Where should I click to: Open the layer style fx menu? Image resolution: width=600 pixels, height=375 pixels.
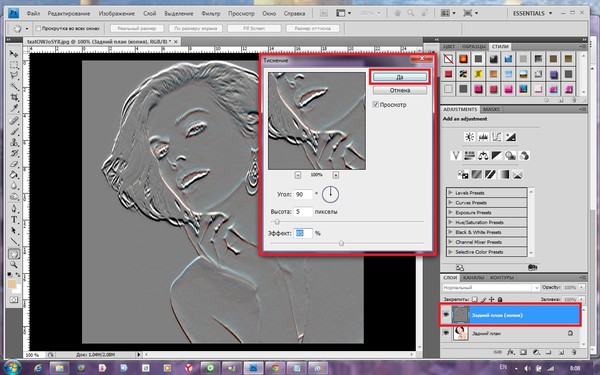coord(511,352)
